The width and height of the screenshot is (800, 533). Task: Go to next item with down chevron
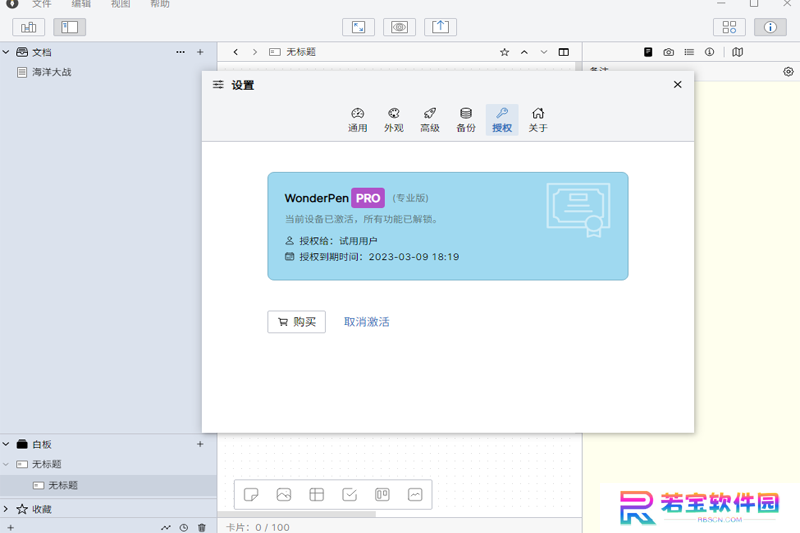[544, 52]
